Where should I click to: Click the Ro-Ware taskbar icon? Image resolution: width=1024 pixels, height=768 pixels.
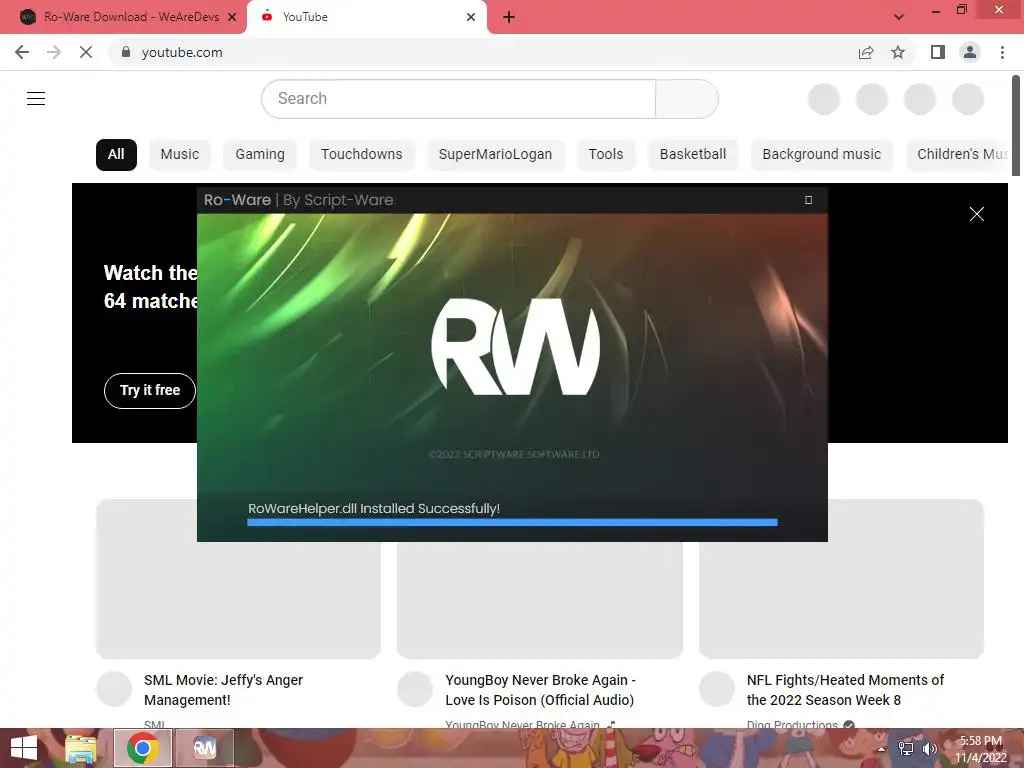(204, 748)
